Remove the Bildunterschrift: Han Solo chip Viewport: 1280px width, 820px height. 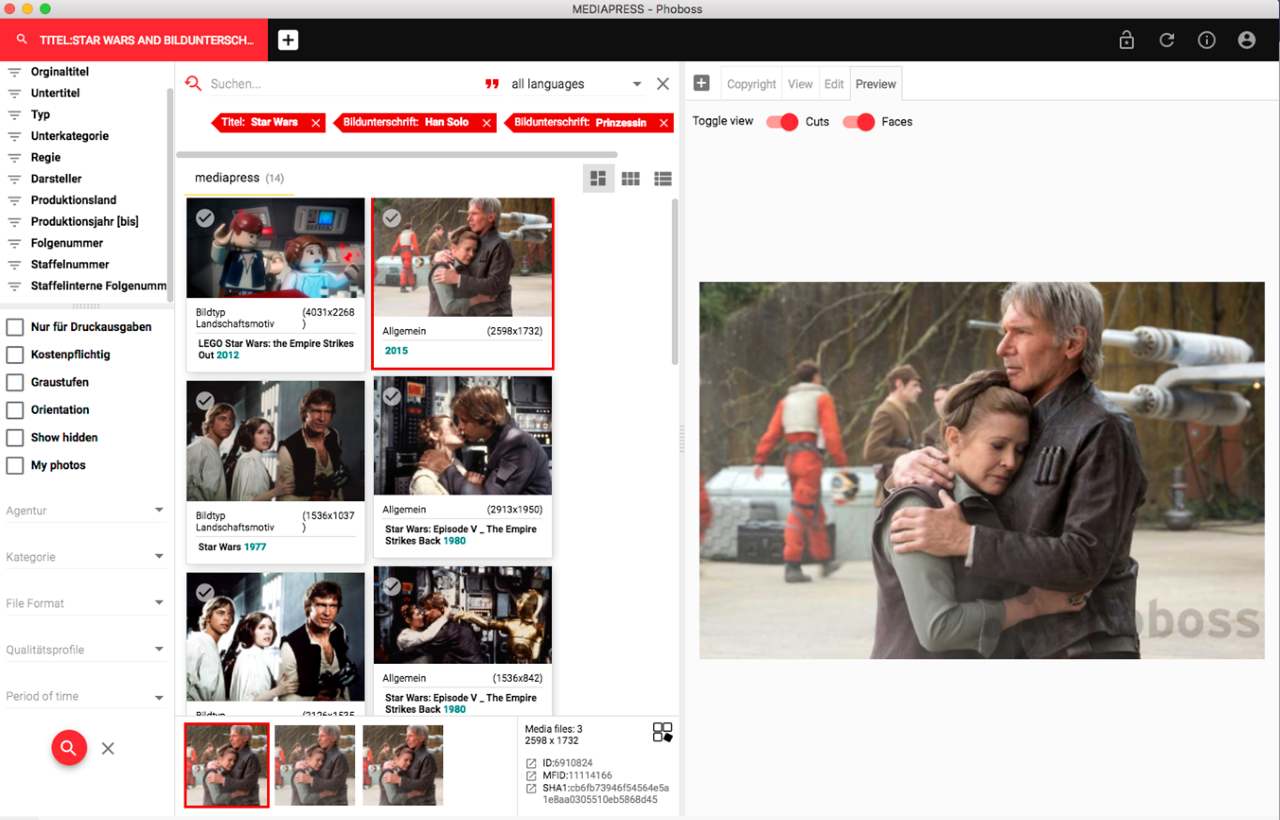click(x=487, y=123)
